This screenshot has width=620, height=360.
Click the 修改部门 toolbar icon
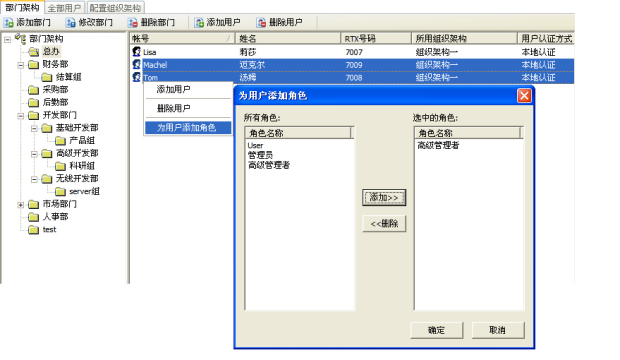tap(70, 23)
